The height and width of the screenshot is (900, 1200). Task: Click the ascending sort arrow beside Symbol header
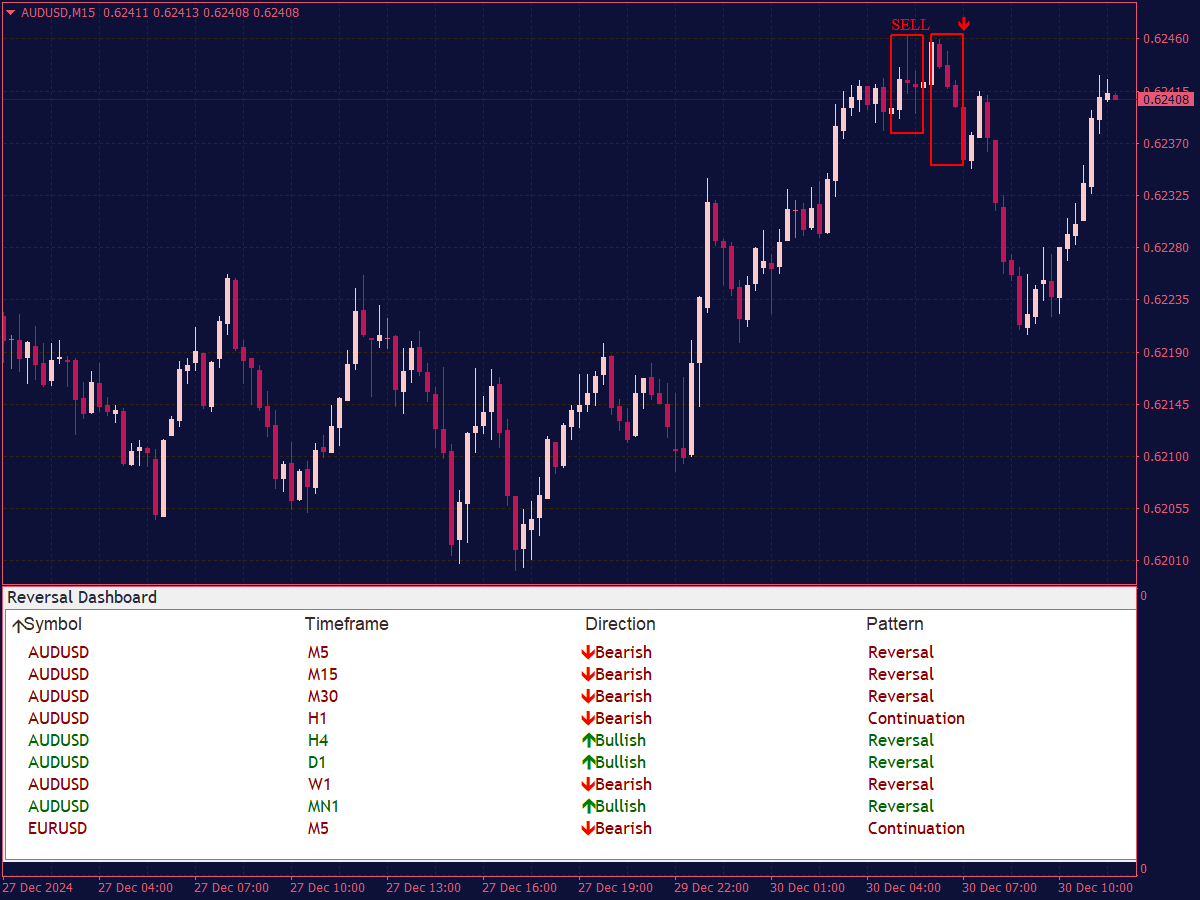coord(17,624)
